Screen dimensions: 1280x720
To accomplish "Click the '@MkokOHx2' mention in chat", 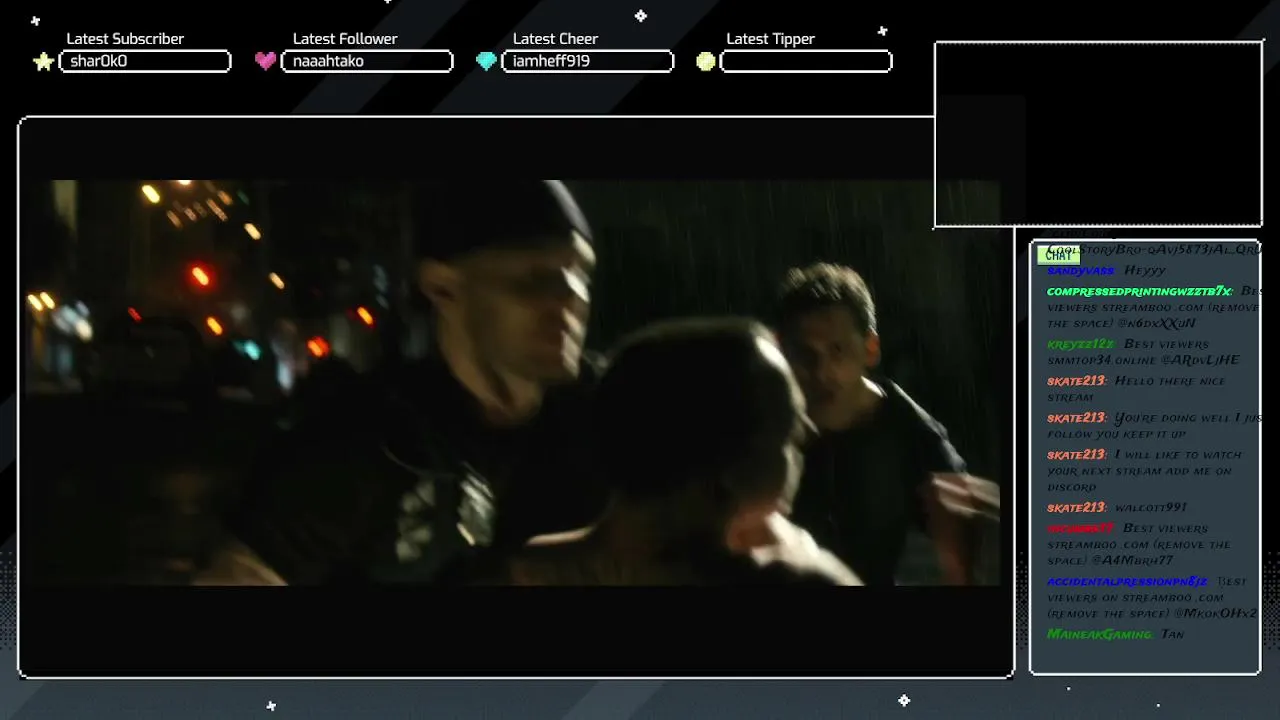I will (1216, 614).
